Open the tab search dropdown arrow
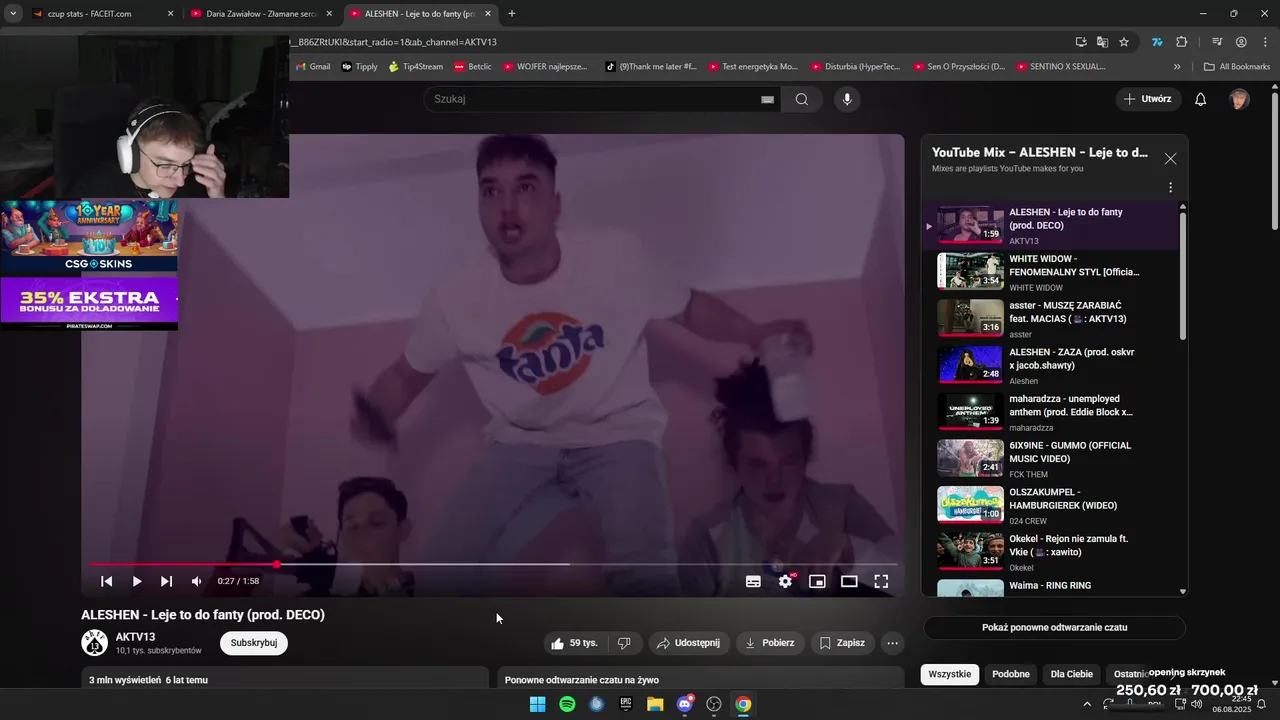 13,14
